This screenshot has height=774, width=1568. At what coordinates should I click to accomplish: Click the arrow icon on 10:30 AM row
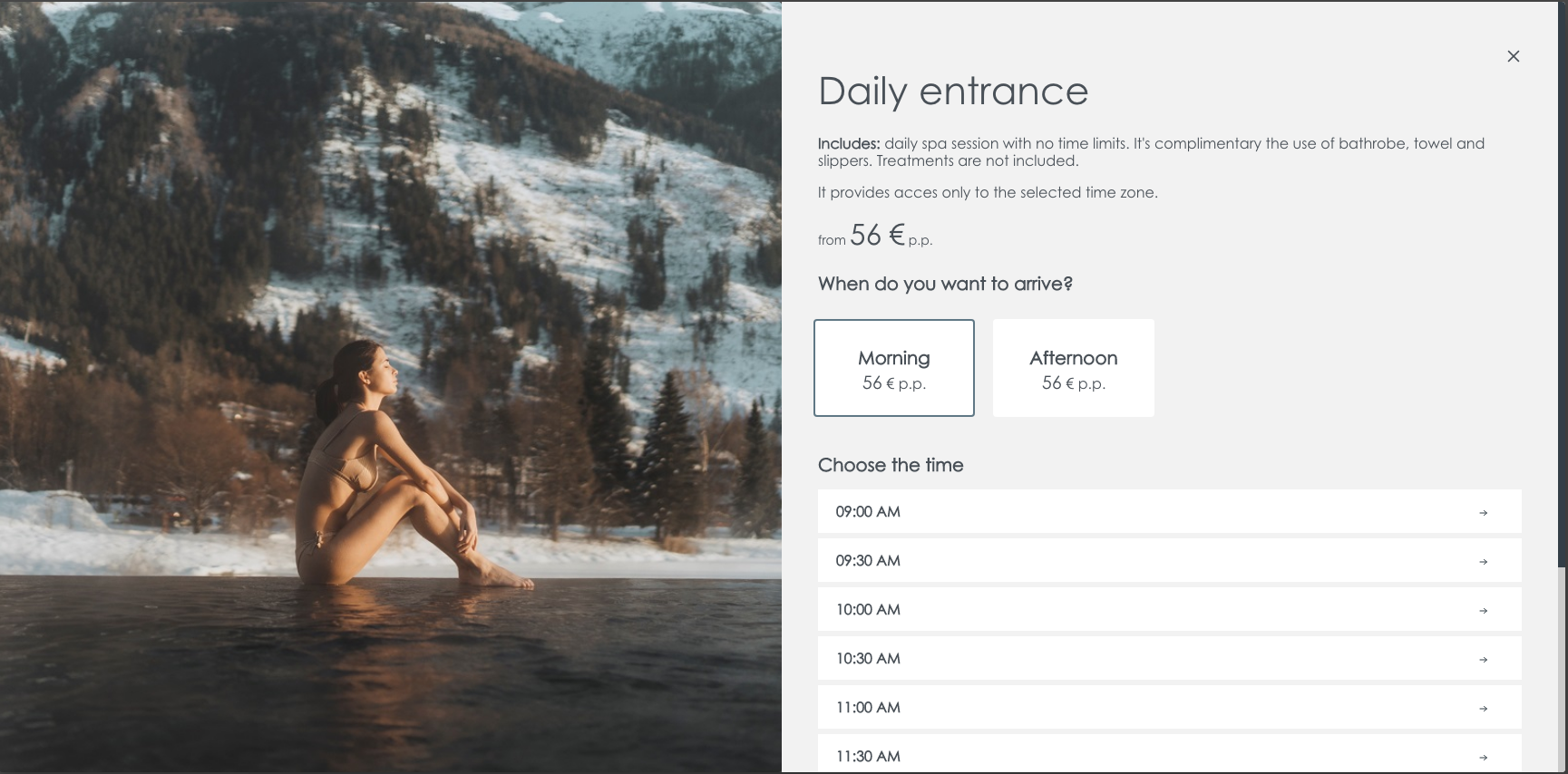(x=1484, y=660)
